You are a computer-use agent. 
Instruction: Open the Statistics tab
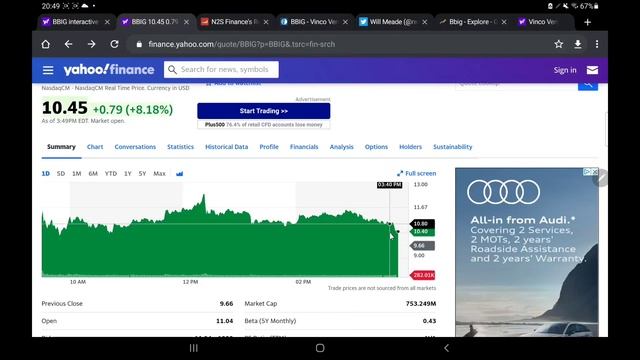click(180, 147)
